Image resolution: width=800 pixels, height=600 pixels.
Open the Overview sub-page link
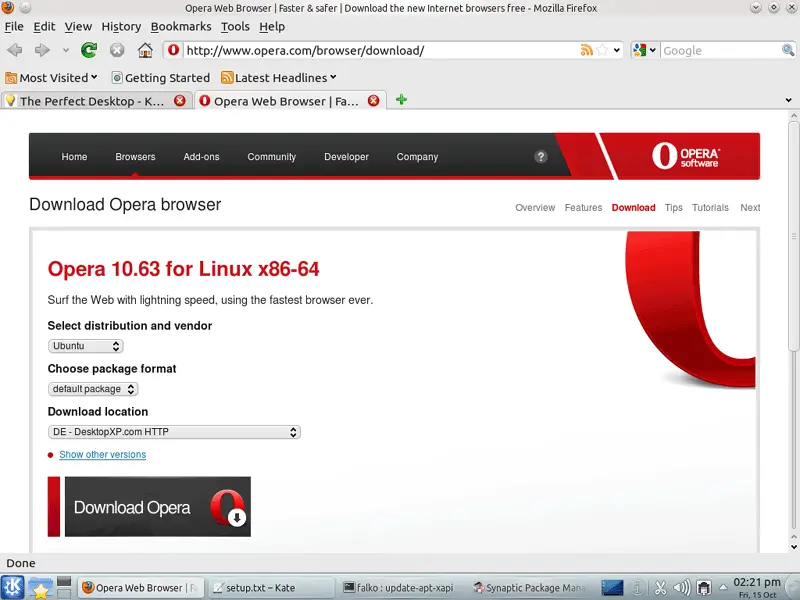(x=535, y=208)
